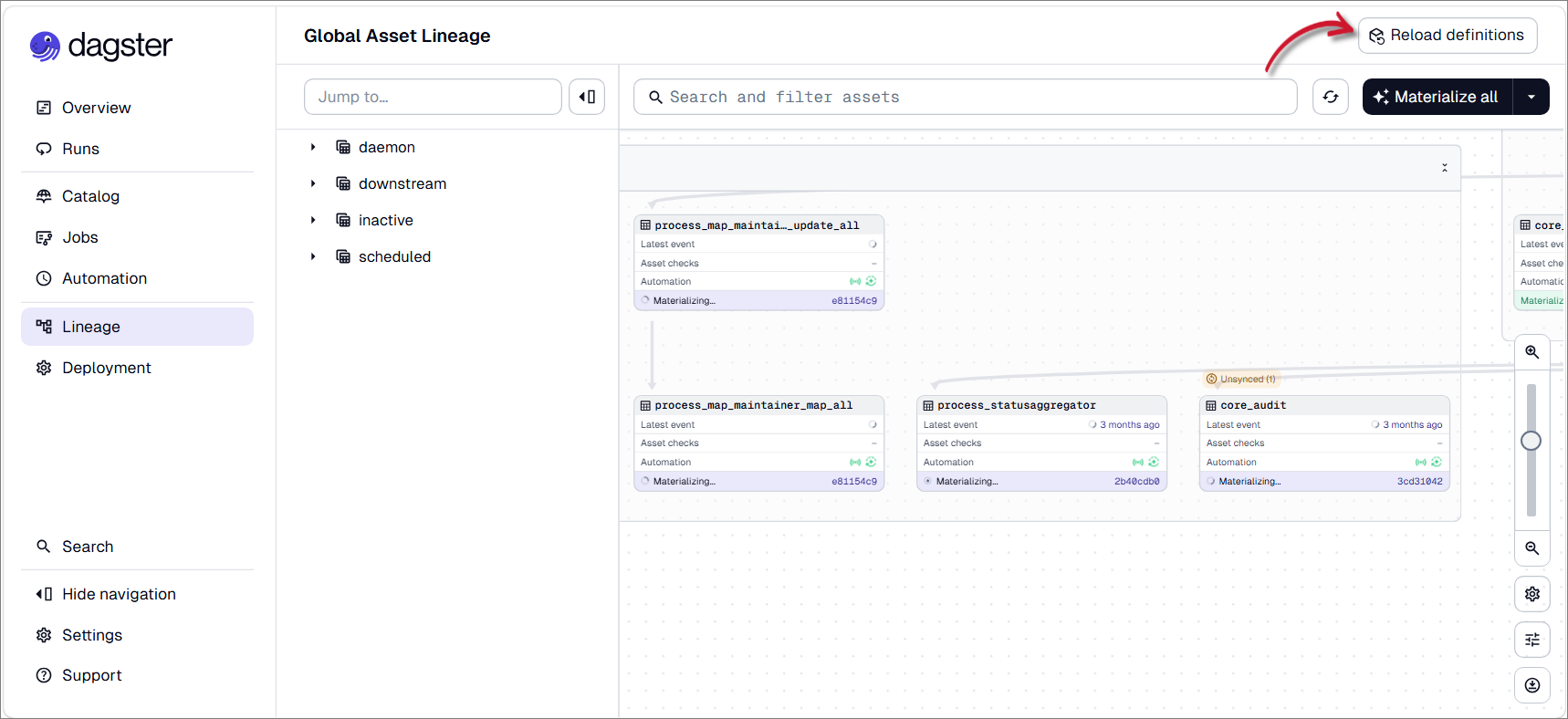Open the Materialize all dropdown arrow
The height and width of the screenshot is (719, 1568).
coord(1531,97)
